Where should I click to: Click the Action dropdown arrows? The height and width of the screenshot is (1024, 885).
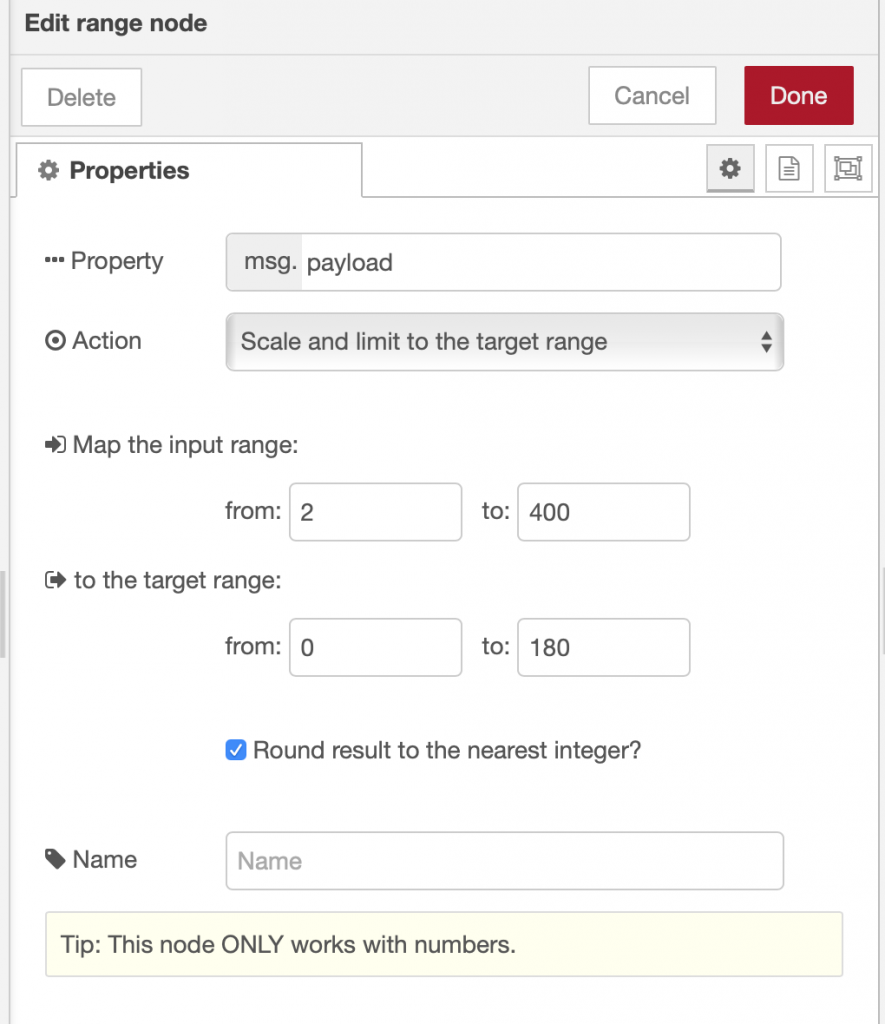(x=766, y=342)
